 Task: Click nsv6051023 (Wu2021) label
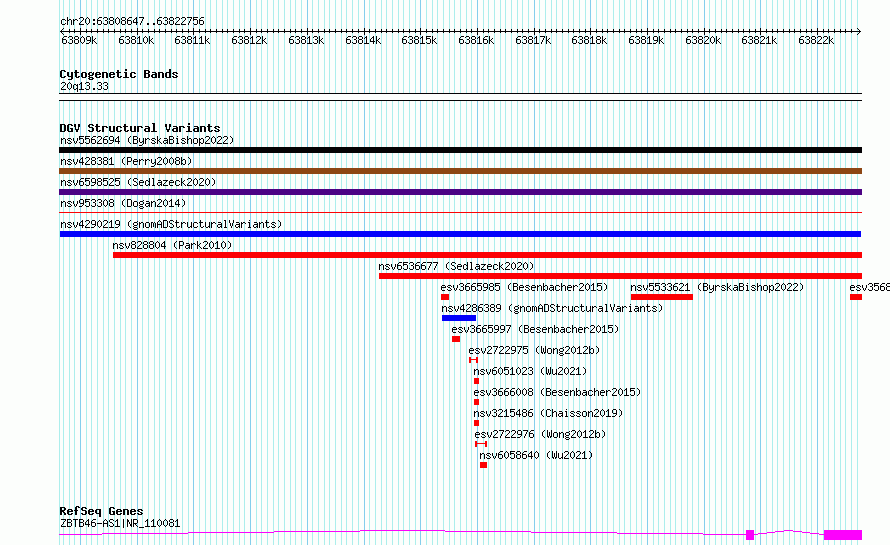click(530, 371)
